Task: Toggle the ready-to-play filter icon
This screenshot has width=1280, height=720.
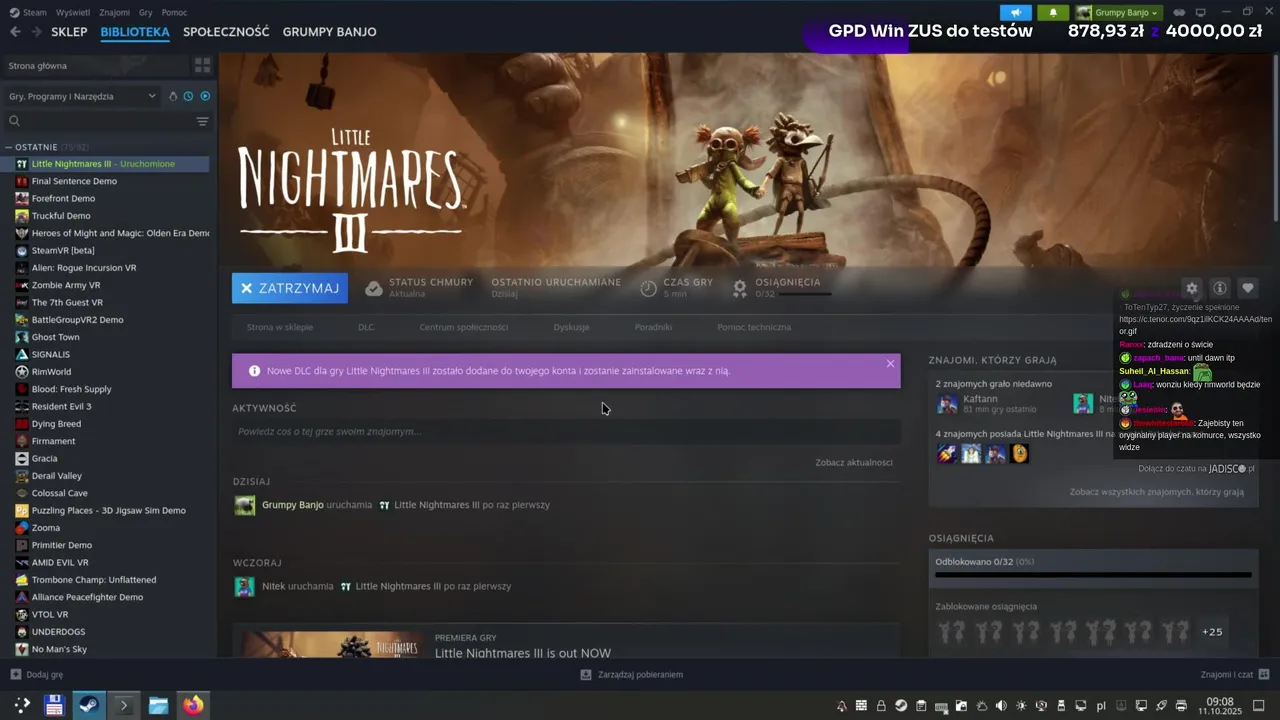Action: [x=205, y=96]
